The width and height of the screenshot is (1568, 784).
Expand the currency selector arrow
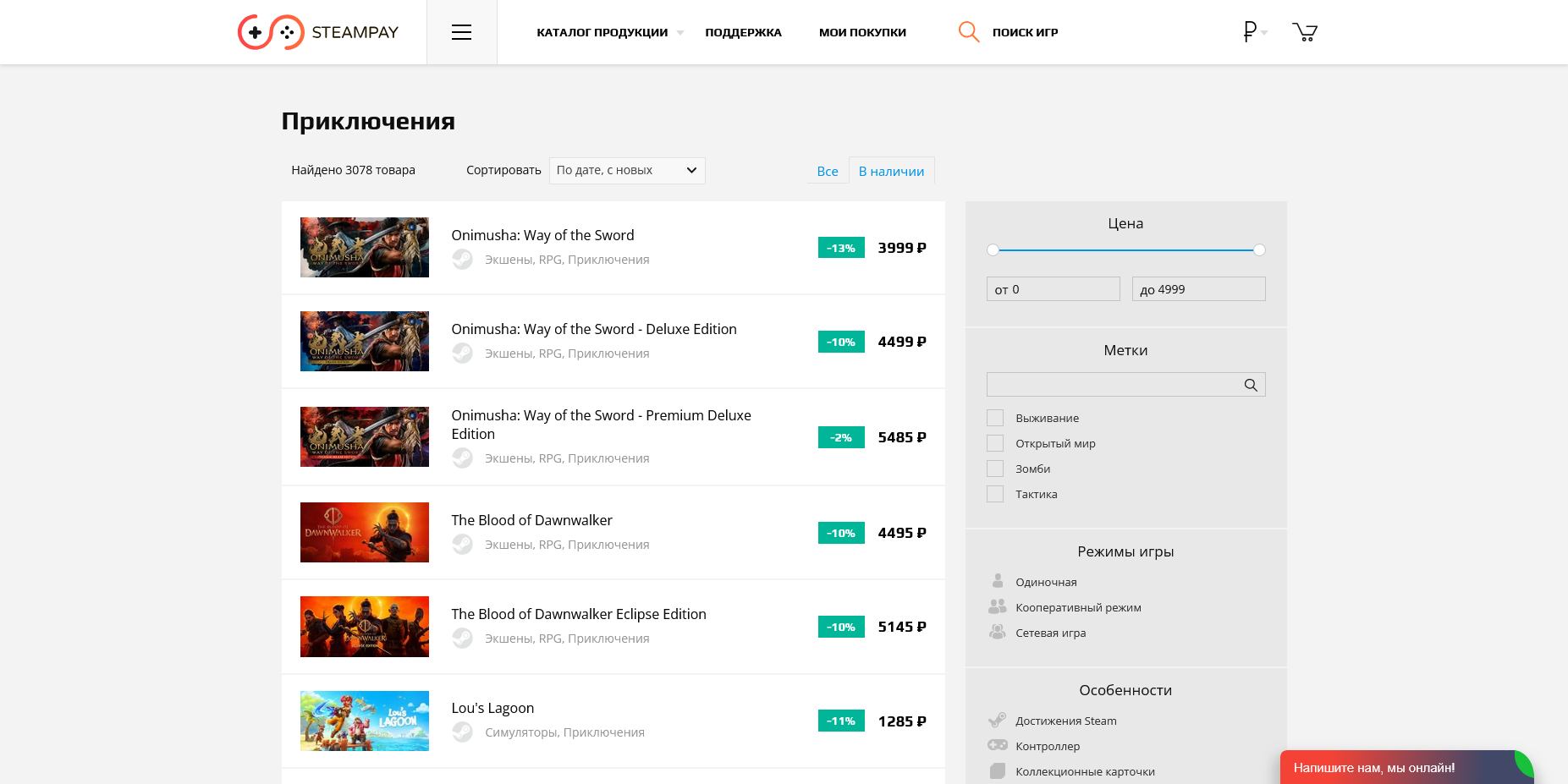[1264, 33]
